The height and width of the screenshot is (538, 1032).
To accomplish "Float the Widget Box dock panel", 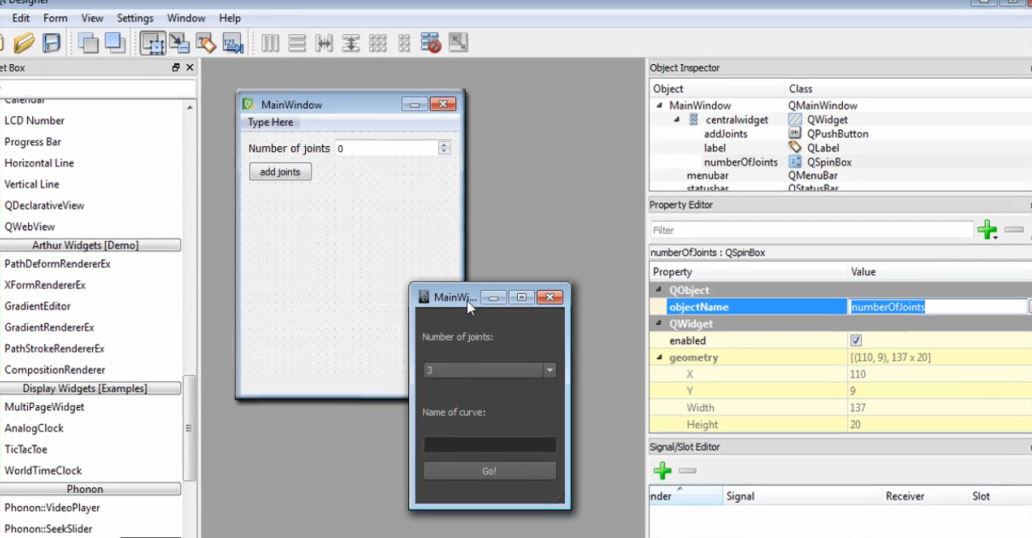I will pos(176,67).
